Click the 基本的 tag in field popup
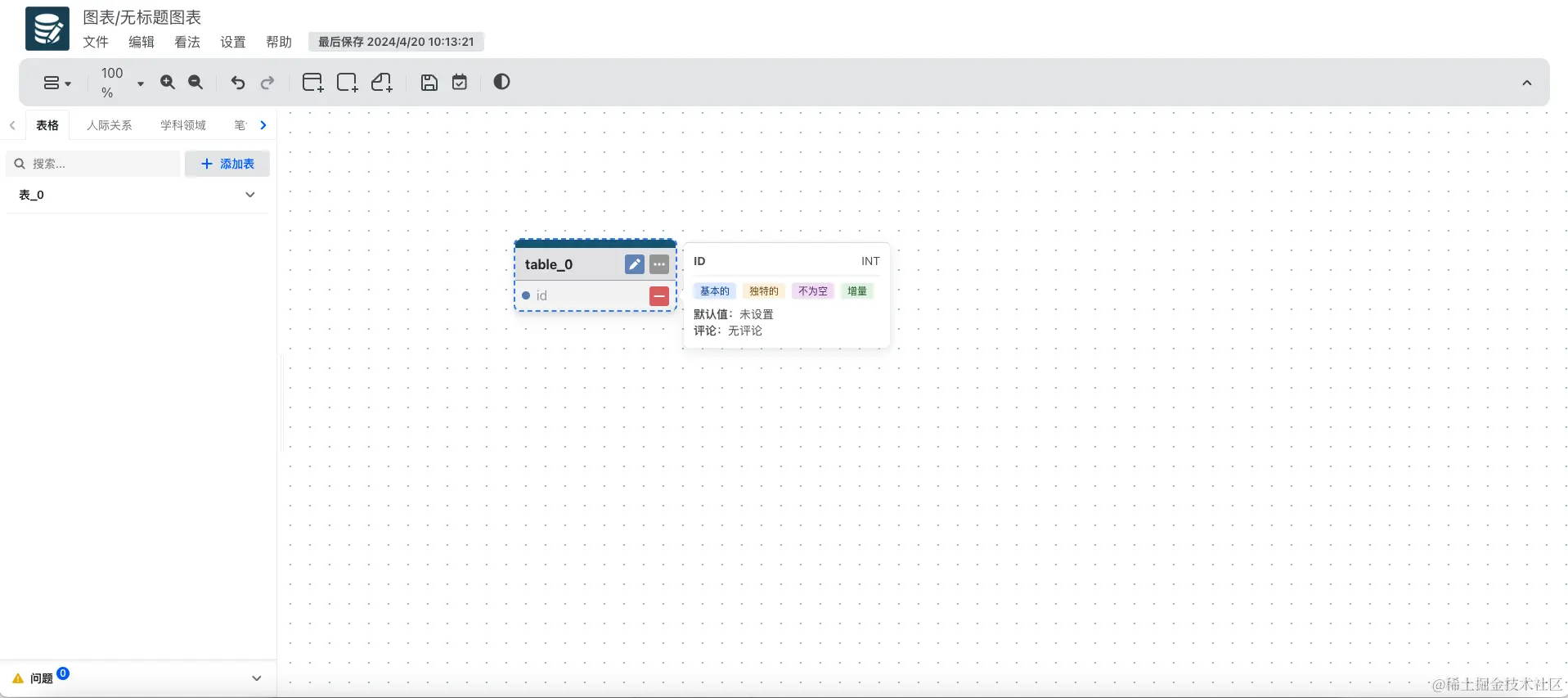This screenshot has width=1568, height=698. click(715, 291)
